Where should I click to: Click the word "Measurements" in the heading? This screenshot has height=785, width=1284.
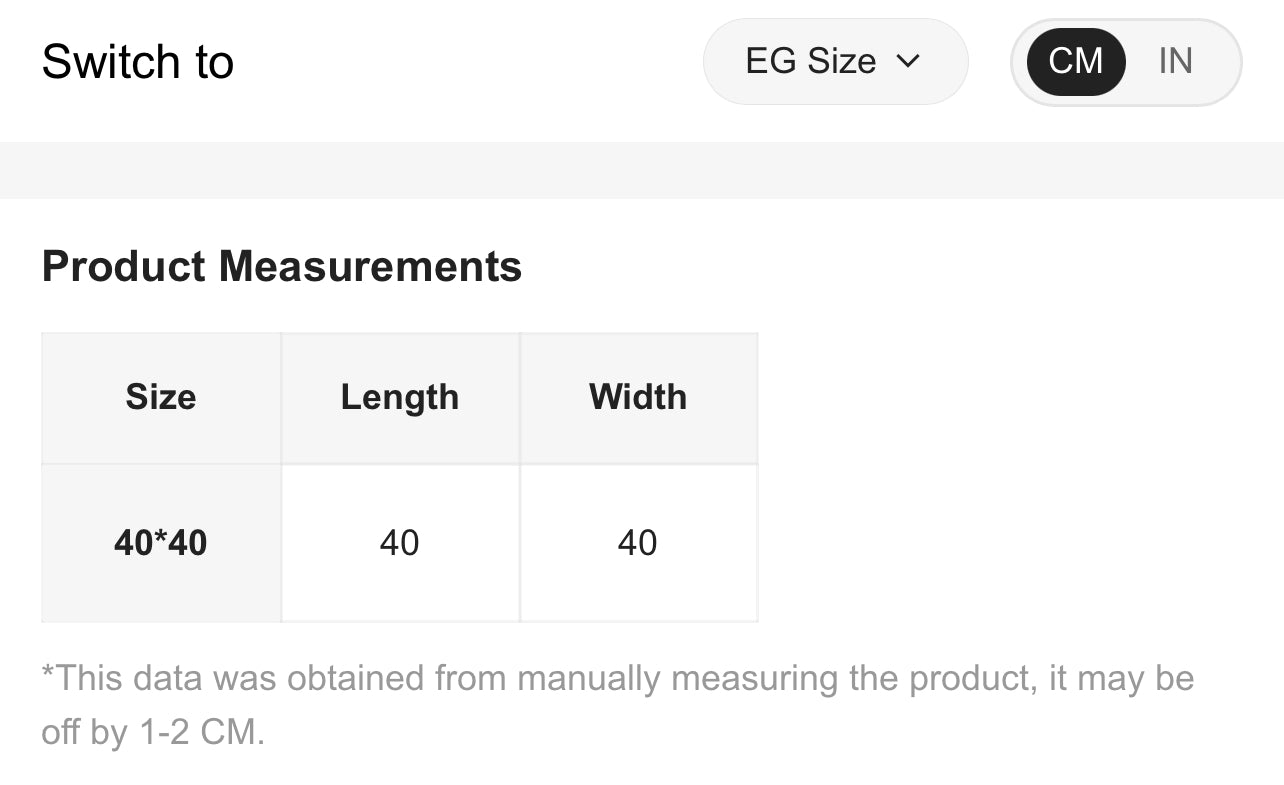click(x=370, y=267)
